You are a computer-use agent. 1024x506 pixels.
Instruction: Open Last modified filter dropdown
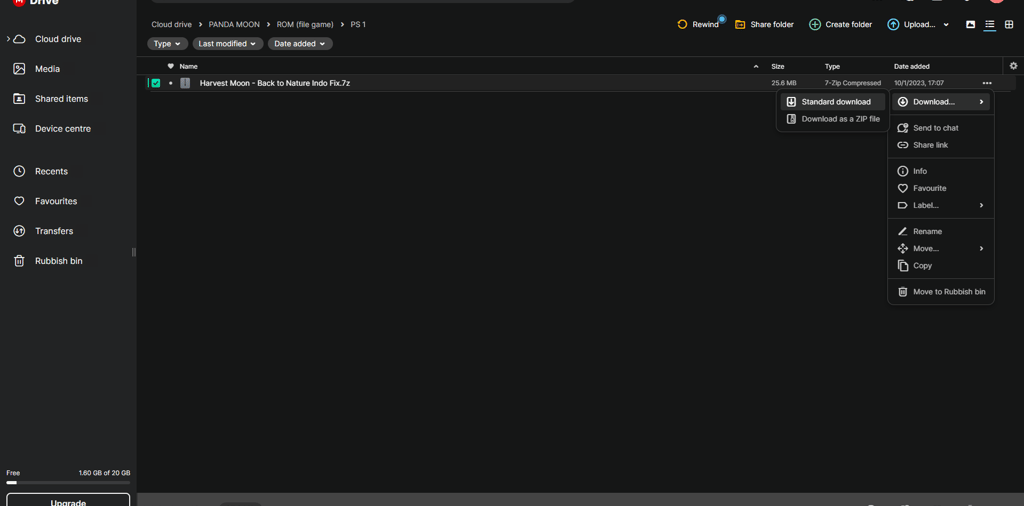pos(227,44)
